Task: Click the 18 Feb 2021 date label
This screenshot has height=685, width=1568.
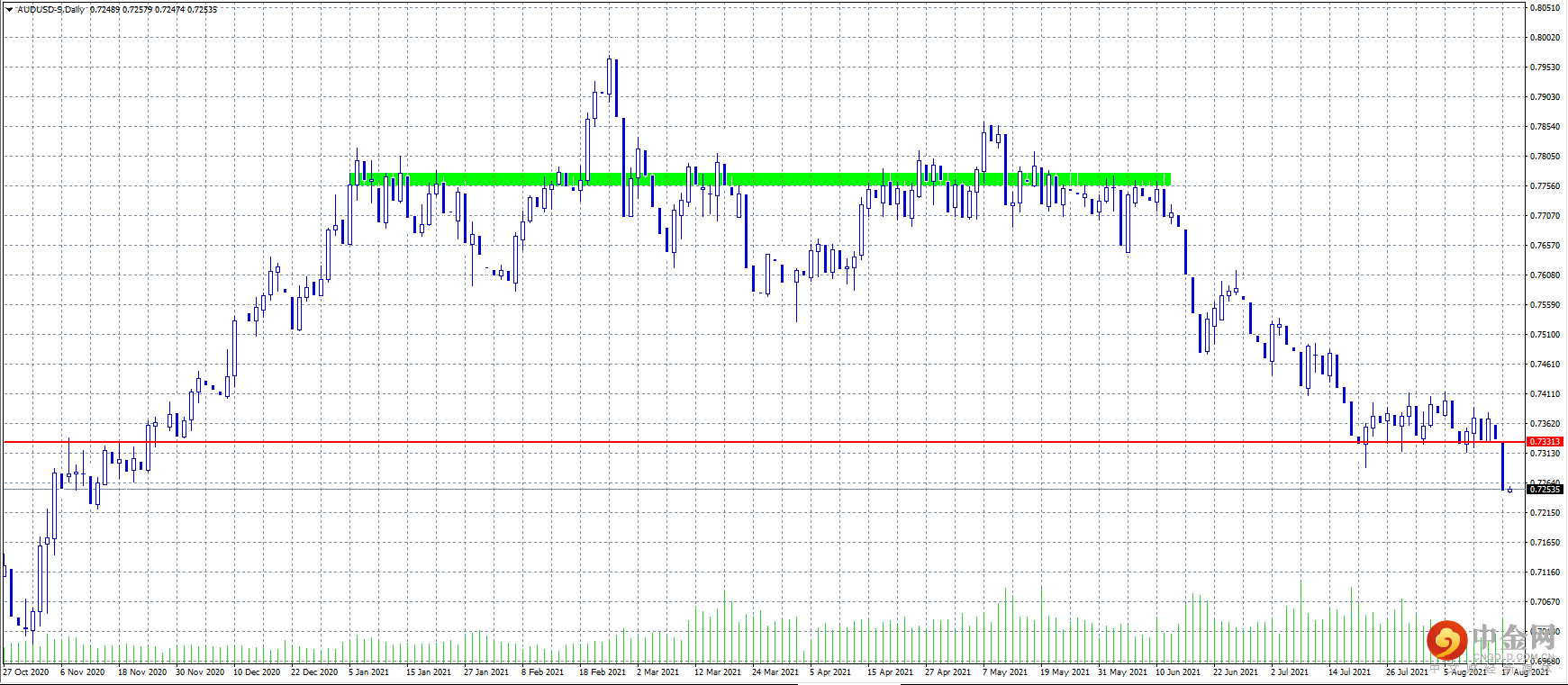Action: pyautogui.click(x=603, y=671)
